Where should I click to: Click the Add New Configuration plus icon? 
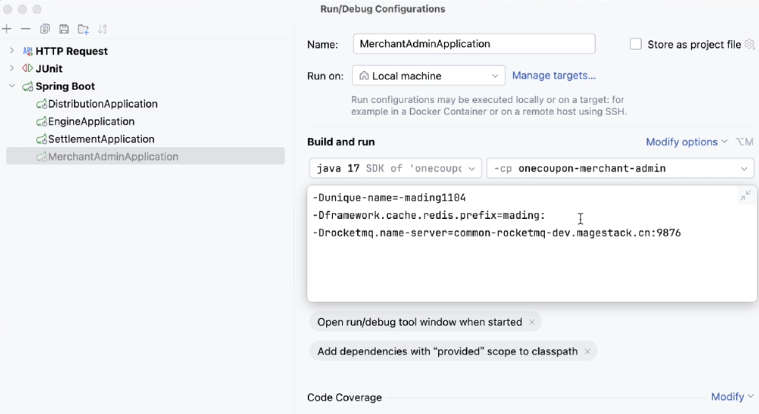point(7,30)
